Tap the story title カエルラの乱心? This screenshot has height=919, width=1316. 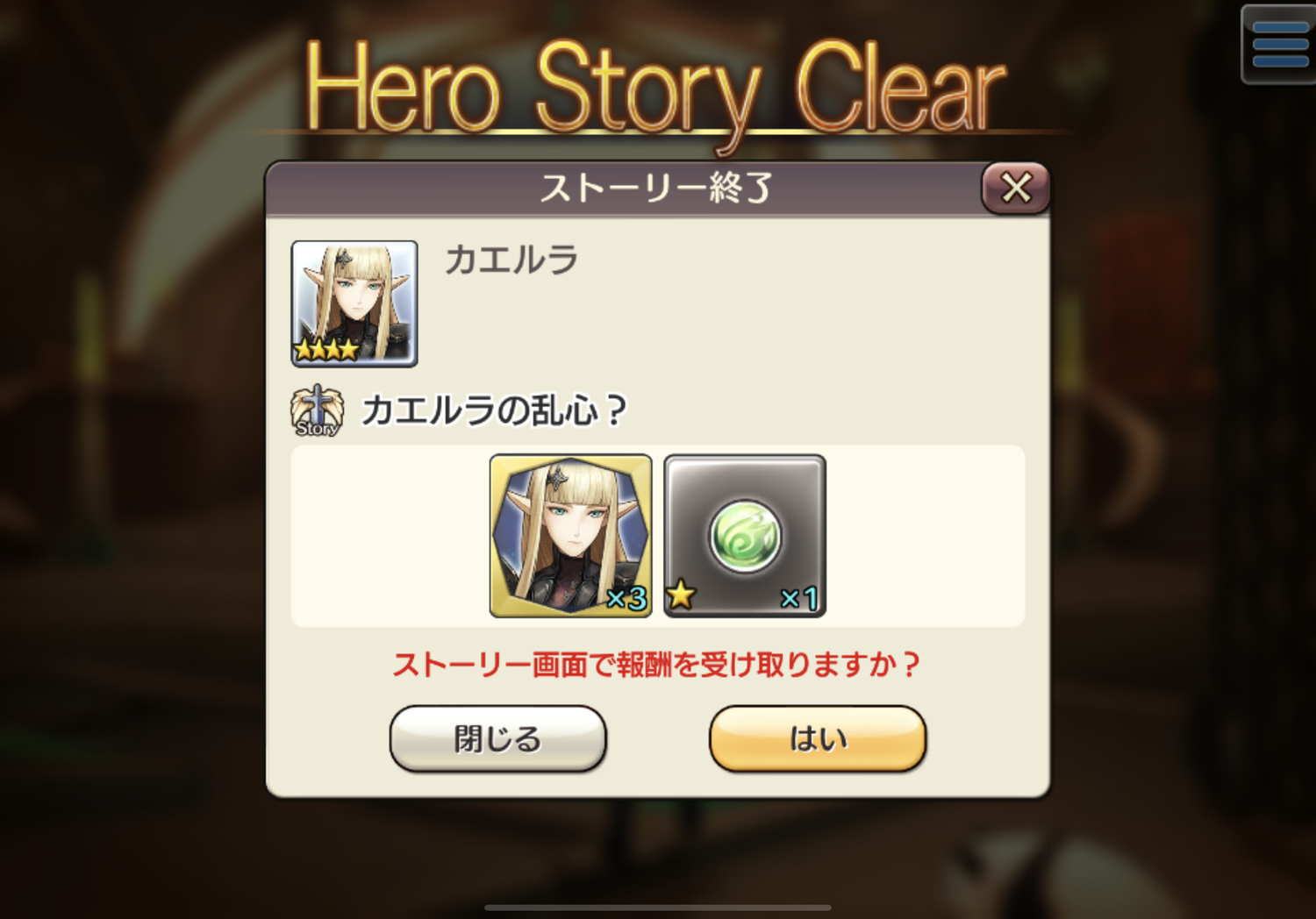click(x=495, y=410)
